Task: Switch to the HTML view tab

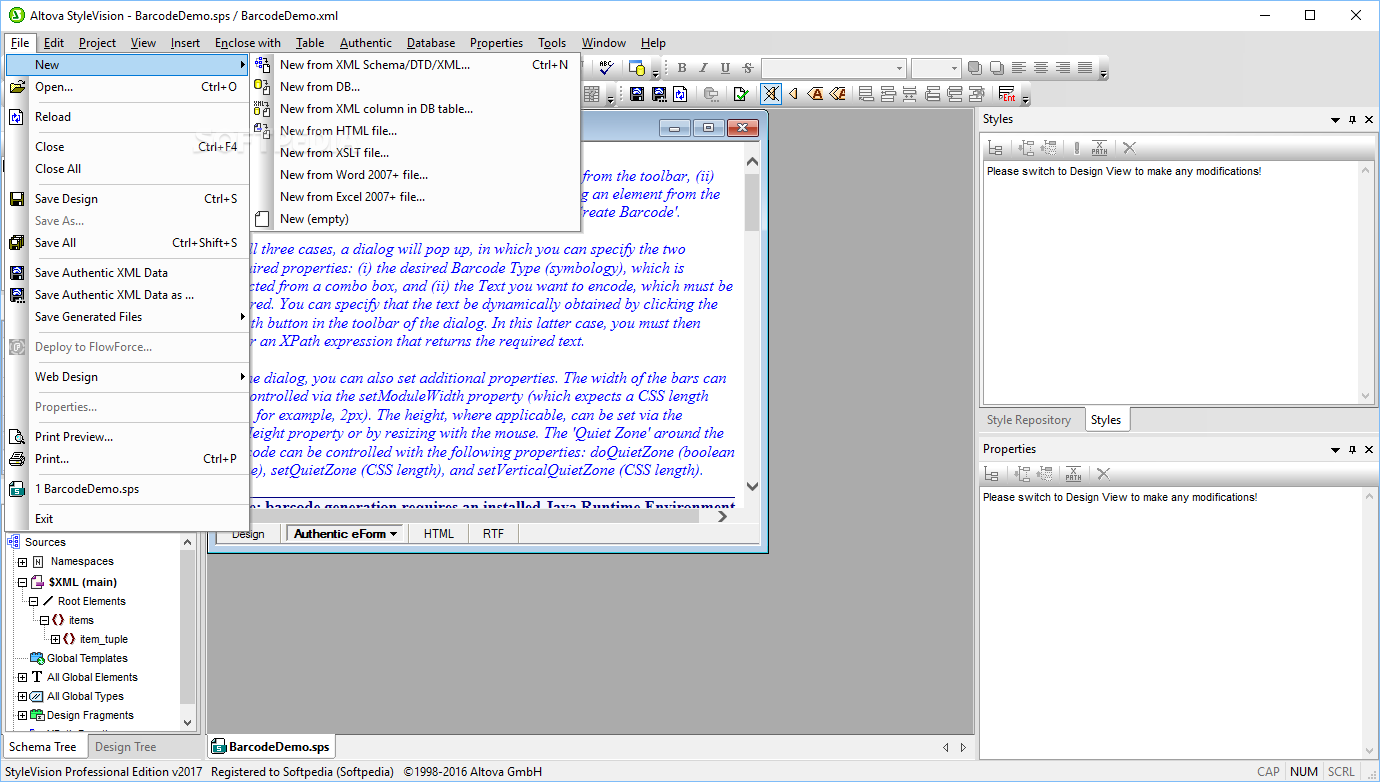Action: click(x=439, y=534)
